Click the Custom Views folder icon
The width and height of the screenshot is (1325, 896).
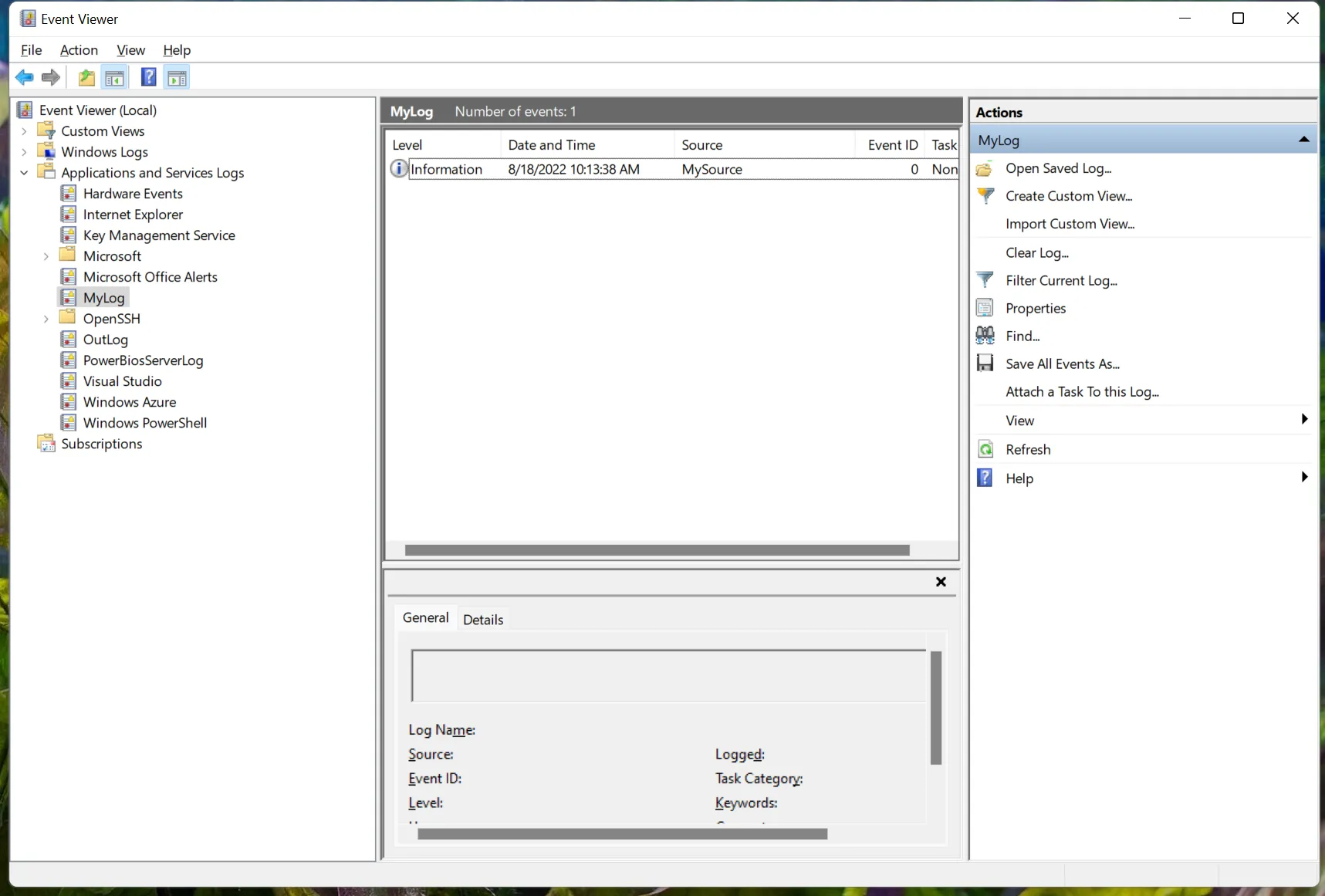tap(46, 130)
